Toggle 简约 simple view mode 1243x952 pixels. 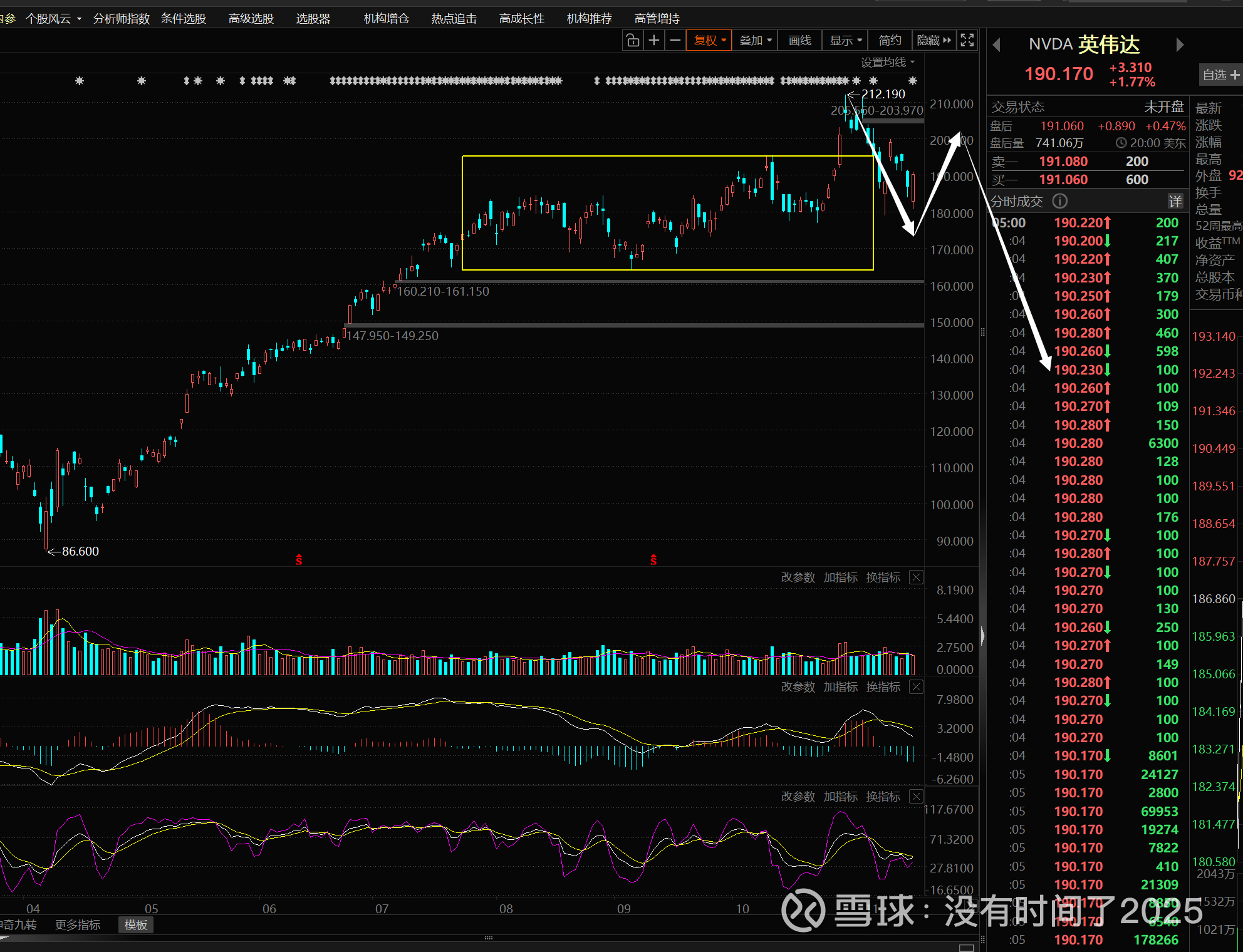click(890, 41)
